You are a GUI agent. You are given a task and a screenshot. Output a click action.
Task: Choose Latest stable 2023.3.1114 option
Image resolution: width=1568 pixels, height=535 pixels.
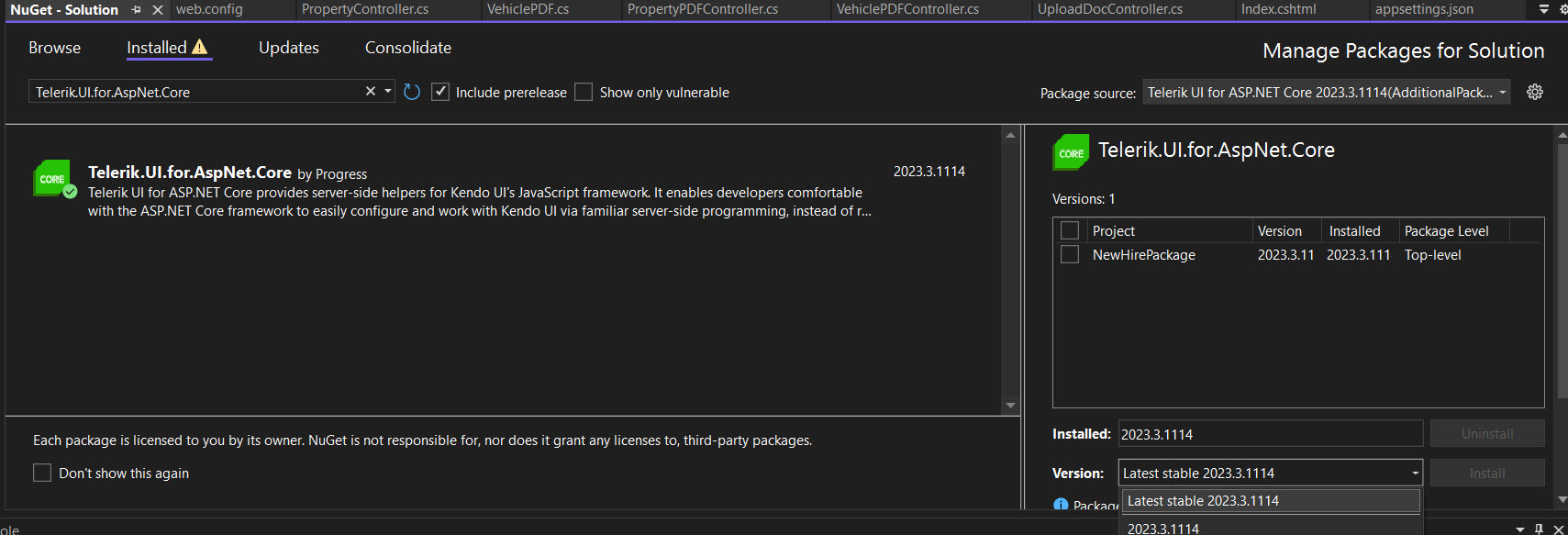click(x=1271, y=501)
